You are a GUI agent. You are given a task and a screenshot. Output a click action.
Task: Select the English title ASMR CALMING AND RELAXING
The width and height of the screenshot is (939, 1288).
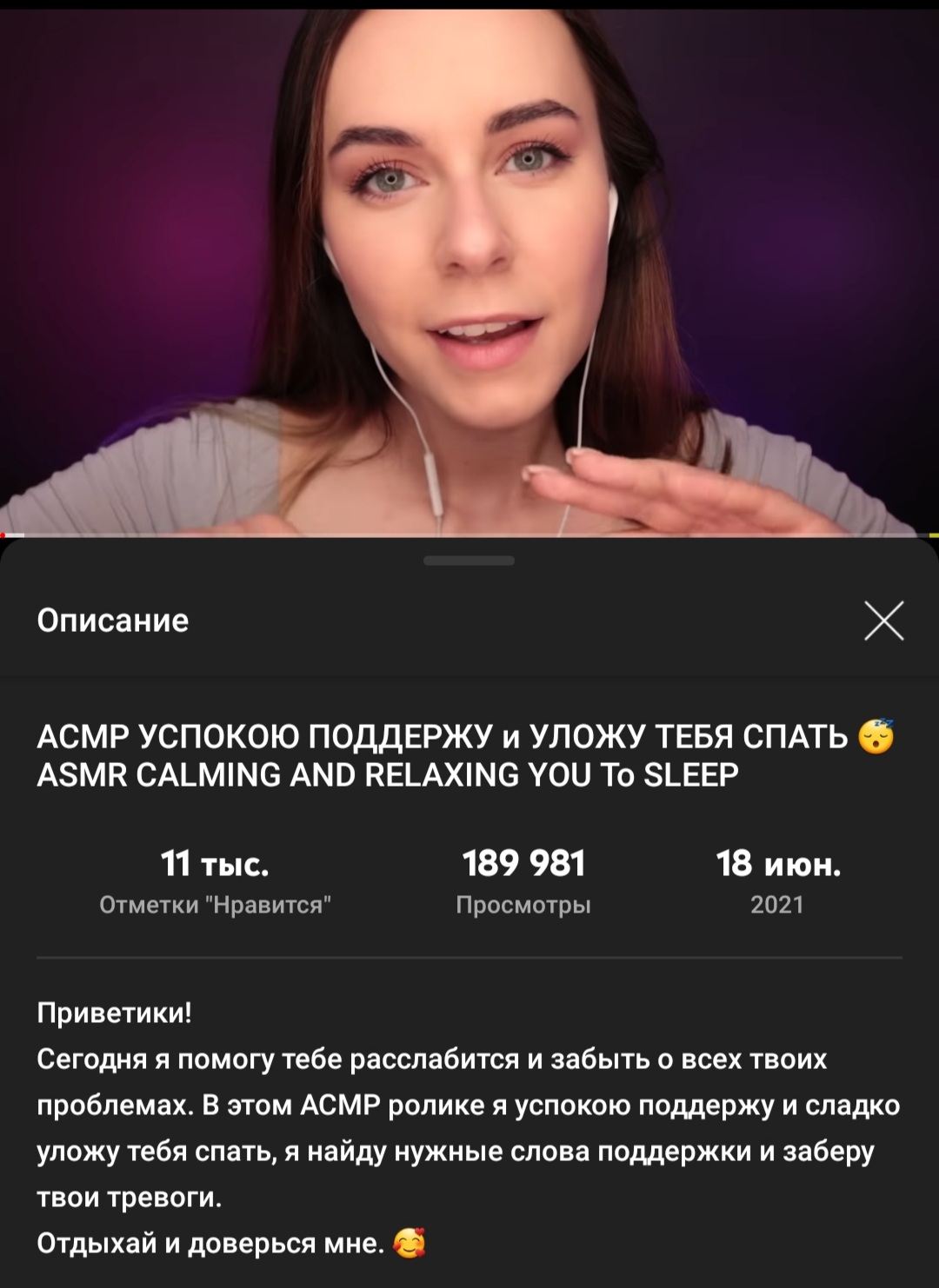point(388,774)
